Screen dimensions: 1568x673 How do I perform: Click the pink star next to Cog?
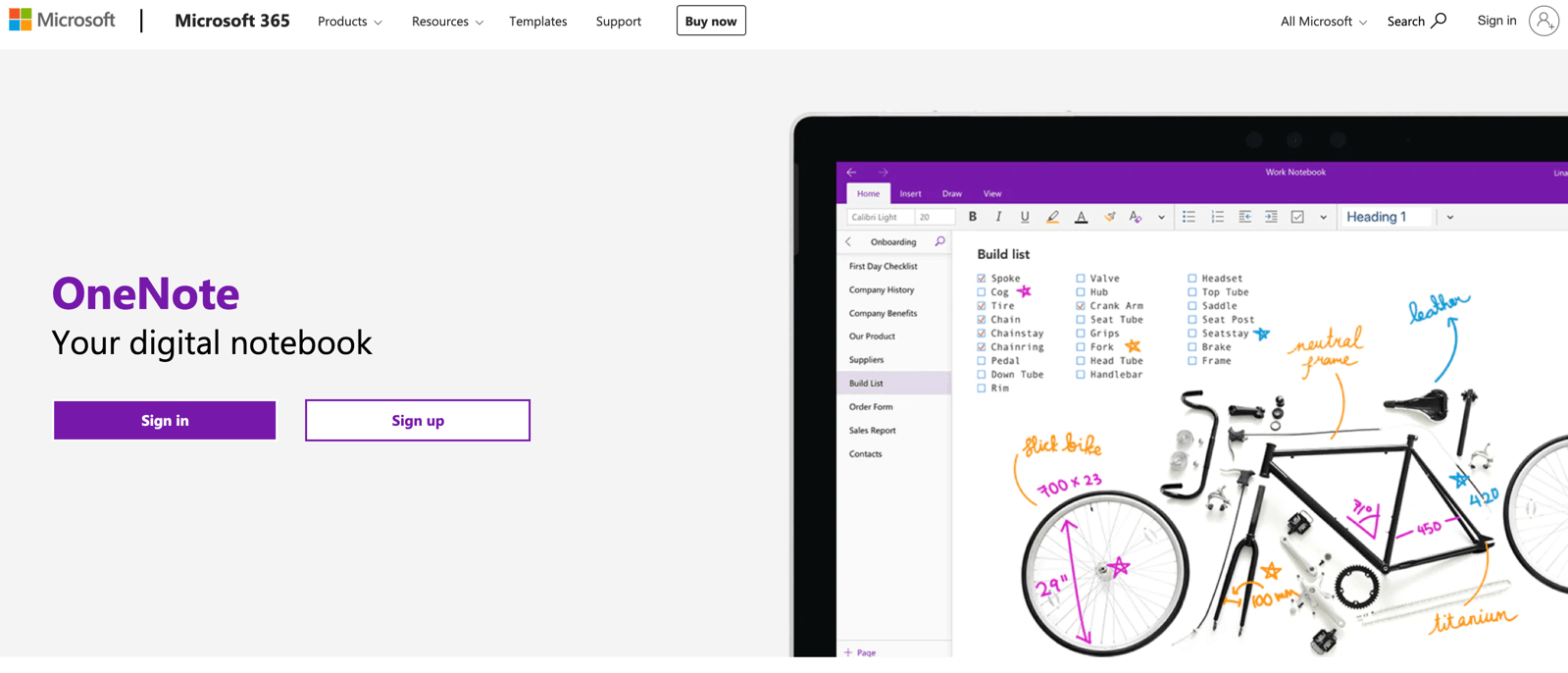[1024, 291]
